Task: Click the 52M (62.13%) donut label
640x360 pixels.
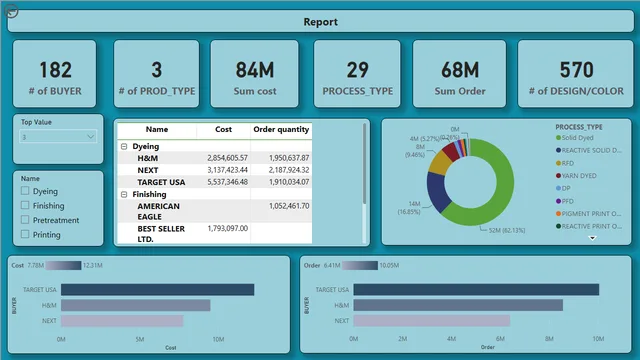Action: click(507, 230)
